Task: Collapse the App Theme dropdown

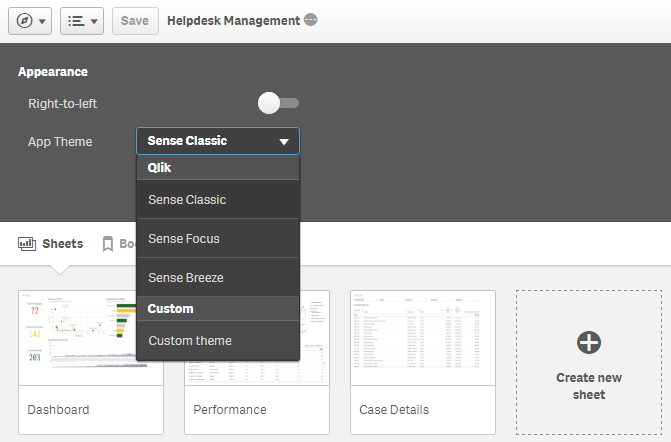Action: (217, 141)
